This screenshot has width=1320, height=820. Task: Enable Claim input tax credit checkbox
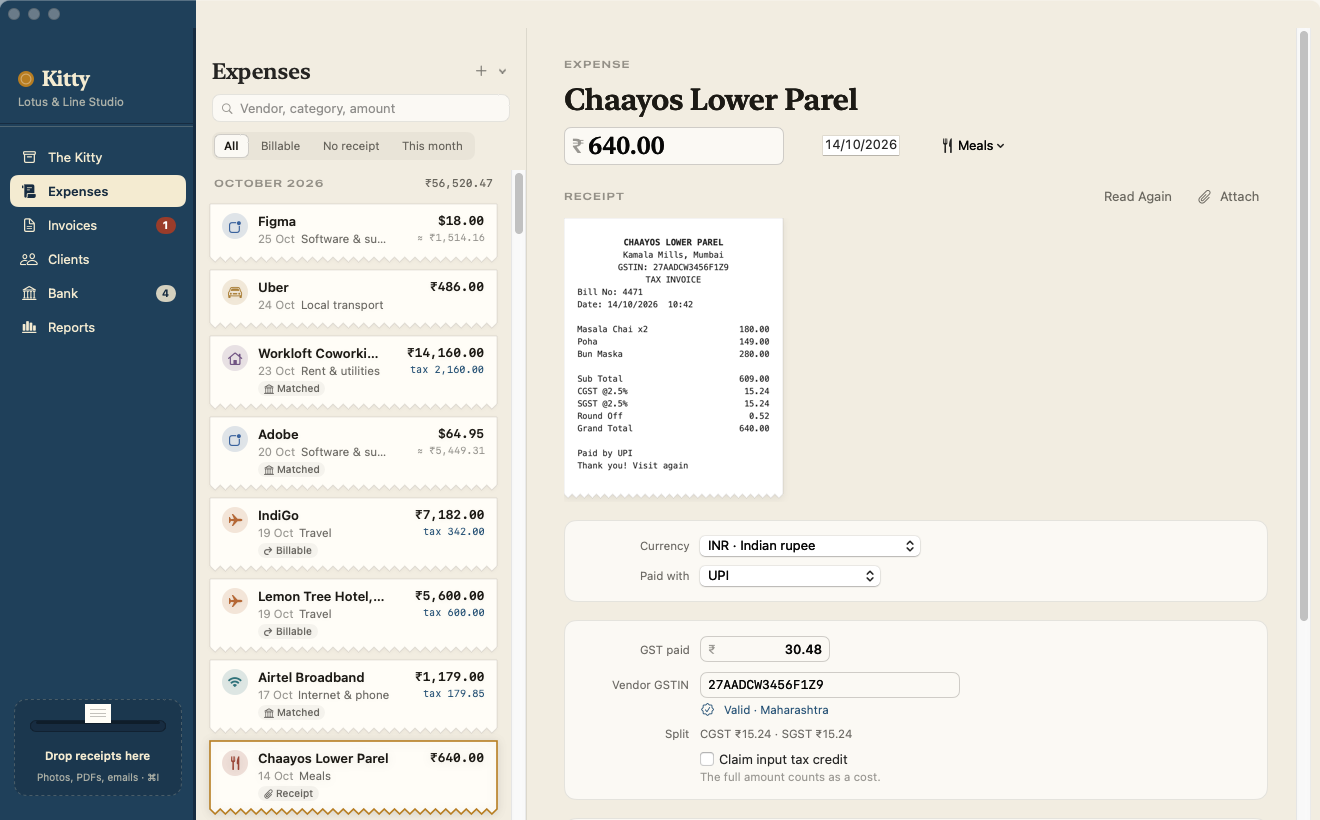(707, 759)
